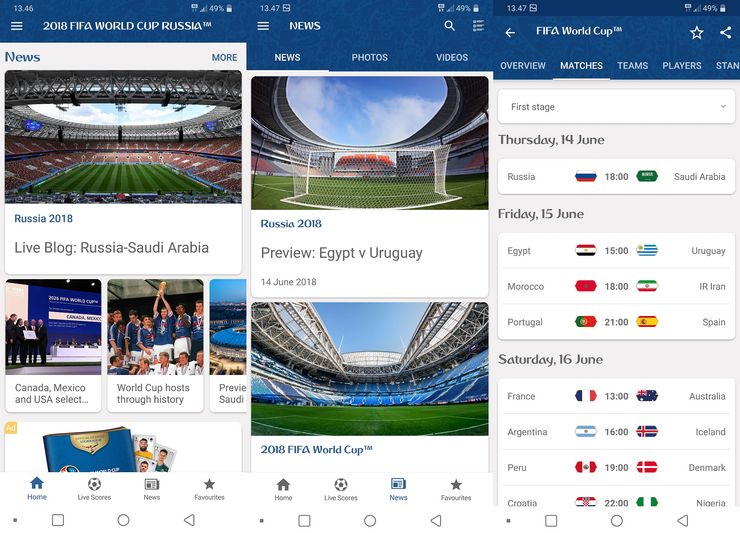Select the VIDEOS tab

452,58
